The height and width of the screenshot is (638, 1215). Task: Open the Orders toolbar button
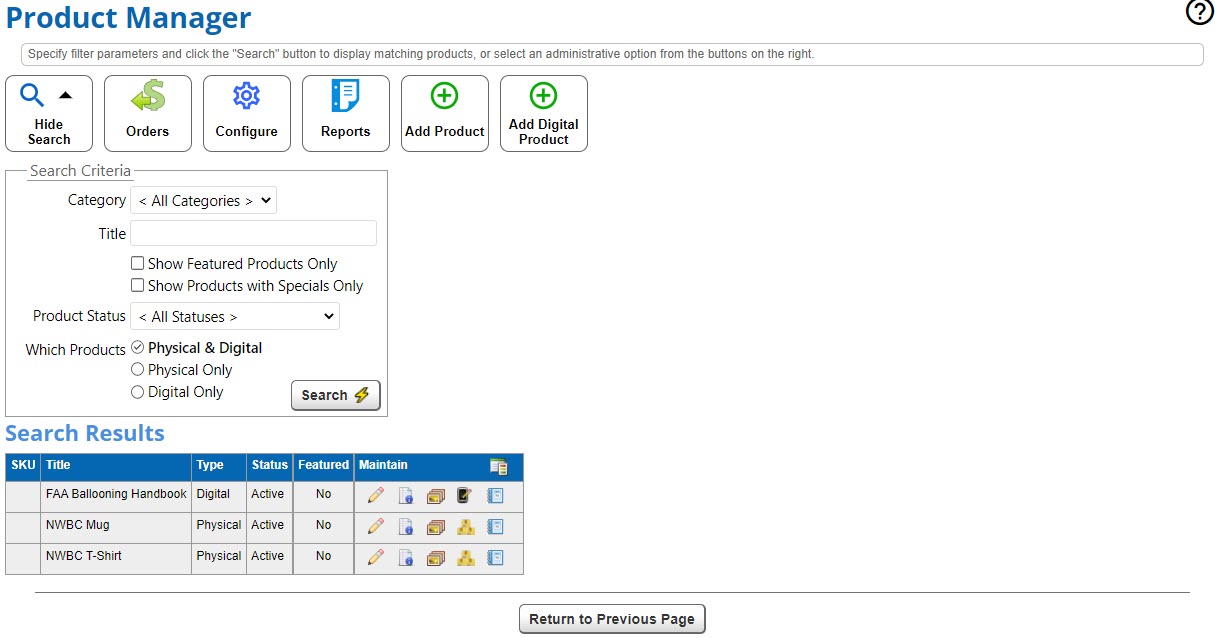148,114
